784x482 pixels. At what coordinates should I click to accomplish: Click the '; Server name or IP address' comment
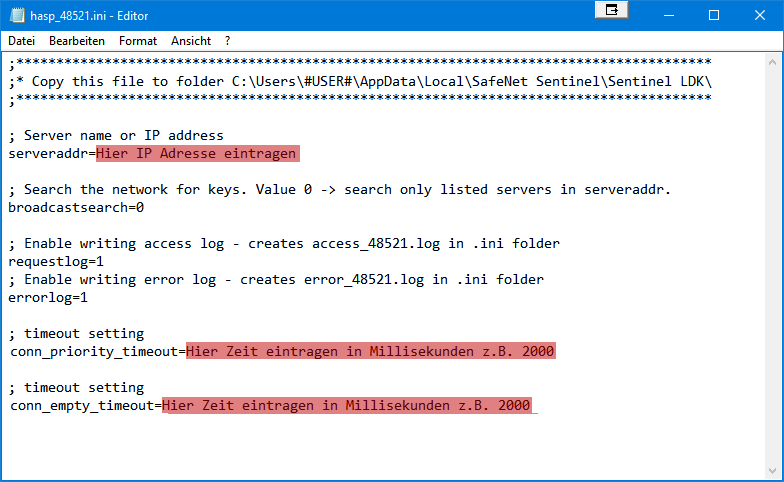(116, 136)
